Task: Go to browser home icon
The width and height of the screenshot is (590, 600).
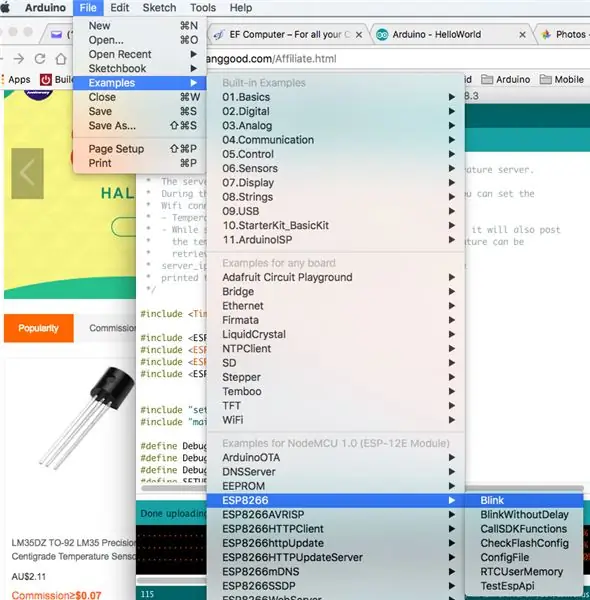Action: [61, 59]
